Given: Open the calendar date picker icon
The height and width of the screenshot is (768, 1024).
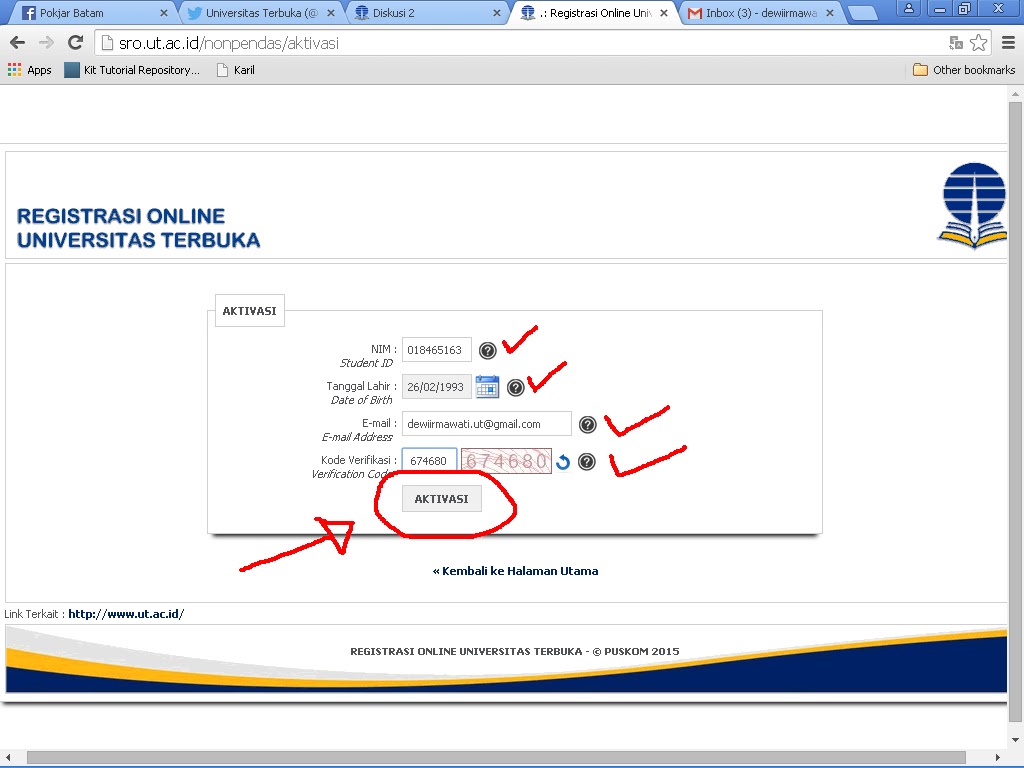Looking at the screenshot, I should [x=487, y=387].
